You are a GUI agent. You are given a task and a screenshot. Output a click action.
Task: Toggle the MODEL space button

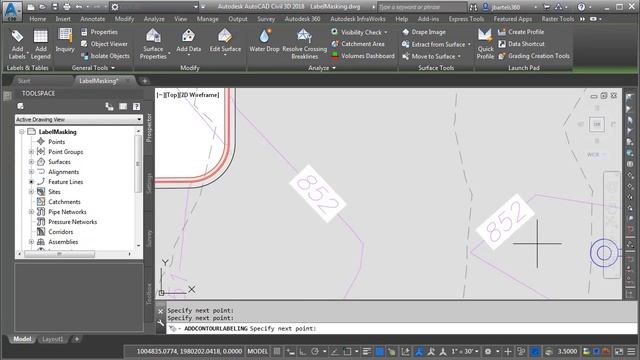[x=258, y=351]
